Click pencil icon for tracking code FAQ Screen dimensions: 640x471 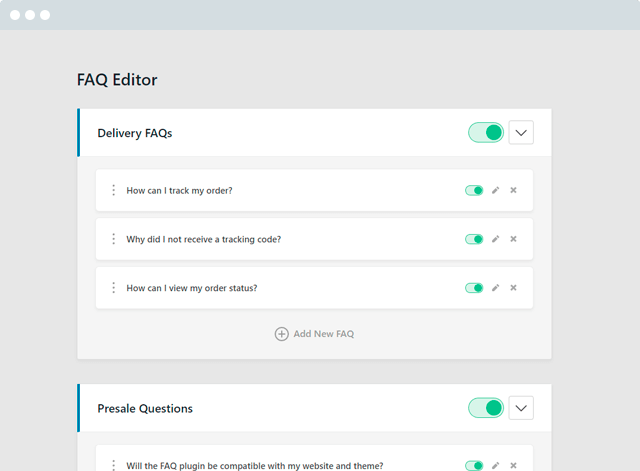pyautogui.click(x=495, y=239)
